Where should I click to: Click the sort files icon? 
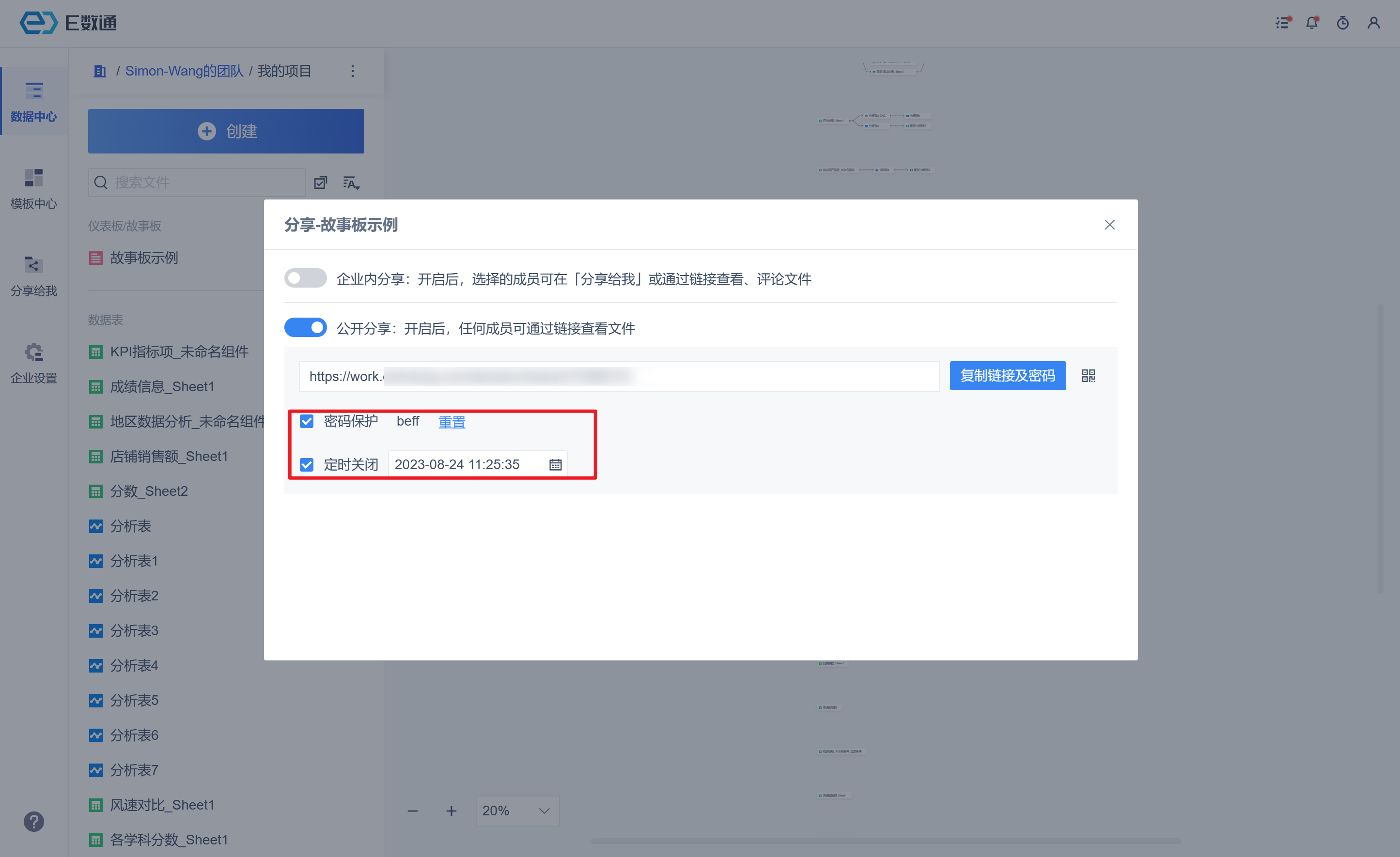(351, 183)
